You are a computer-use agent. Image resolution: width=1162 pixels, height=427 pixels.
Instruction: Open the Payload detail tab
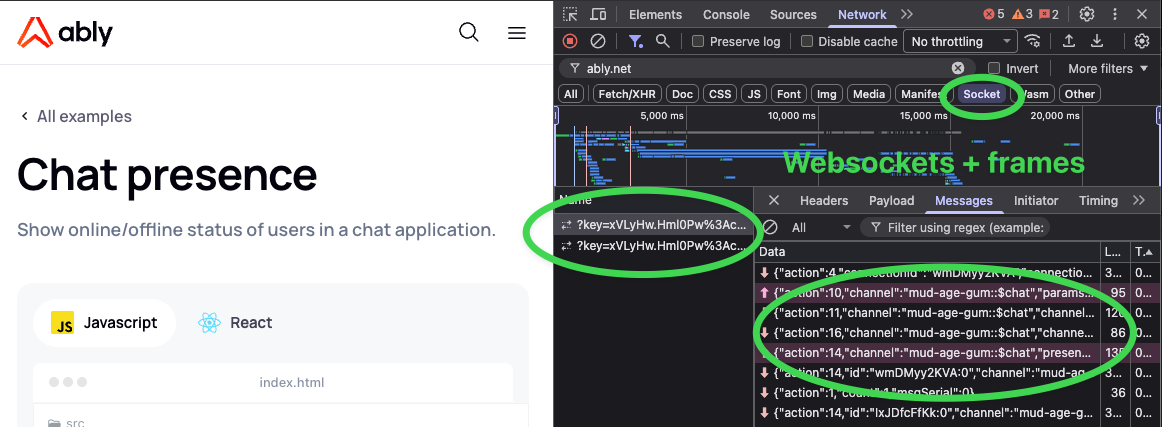coord(892,200)
